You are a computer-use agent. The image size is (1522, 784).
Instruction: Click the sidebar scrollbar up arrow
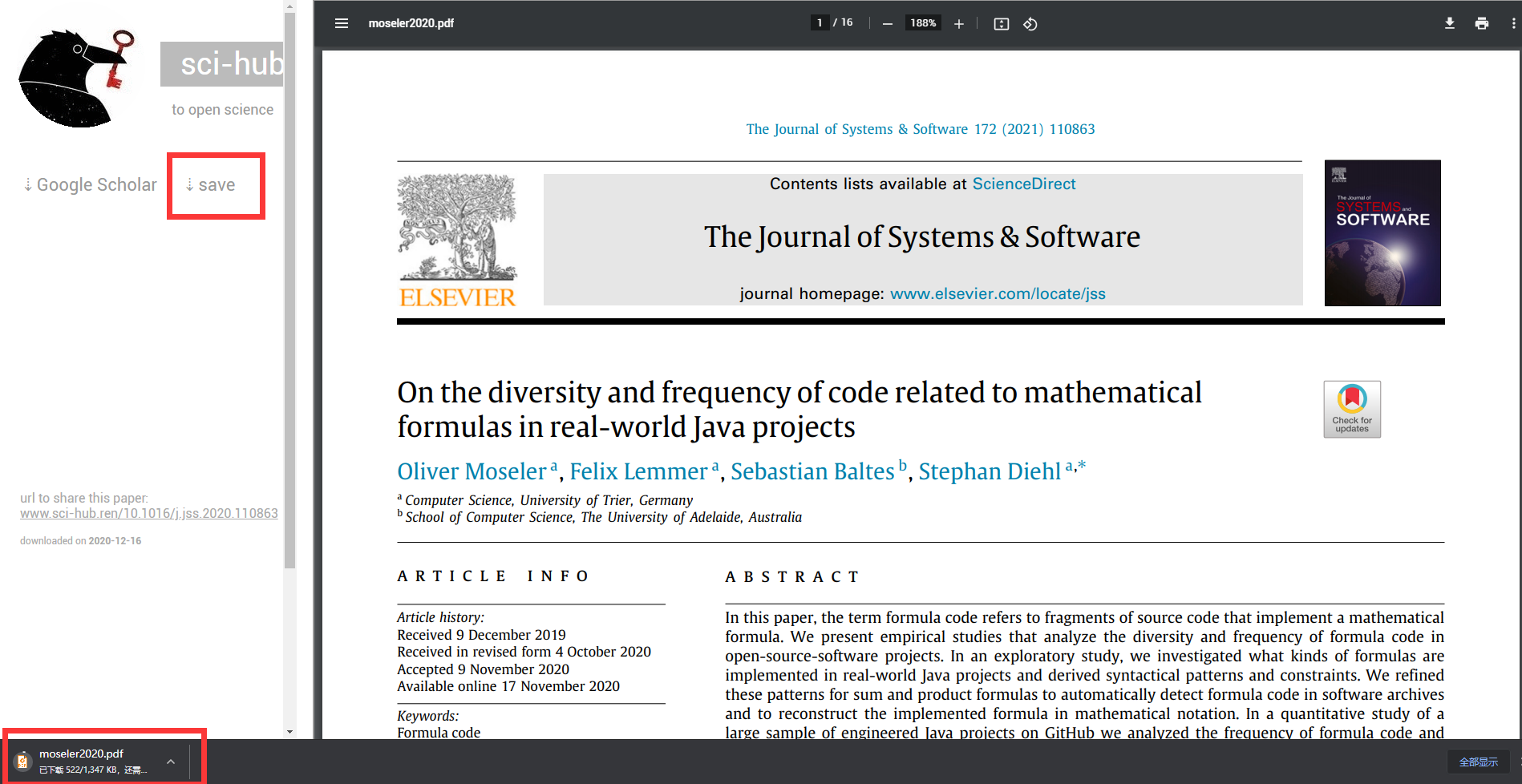289,6
